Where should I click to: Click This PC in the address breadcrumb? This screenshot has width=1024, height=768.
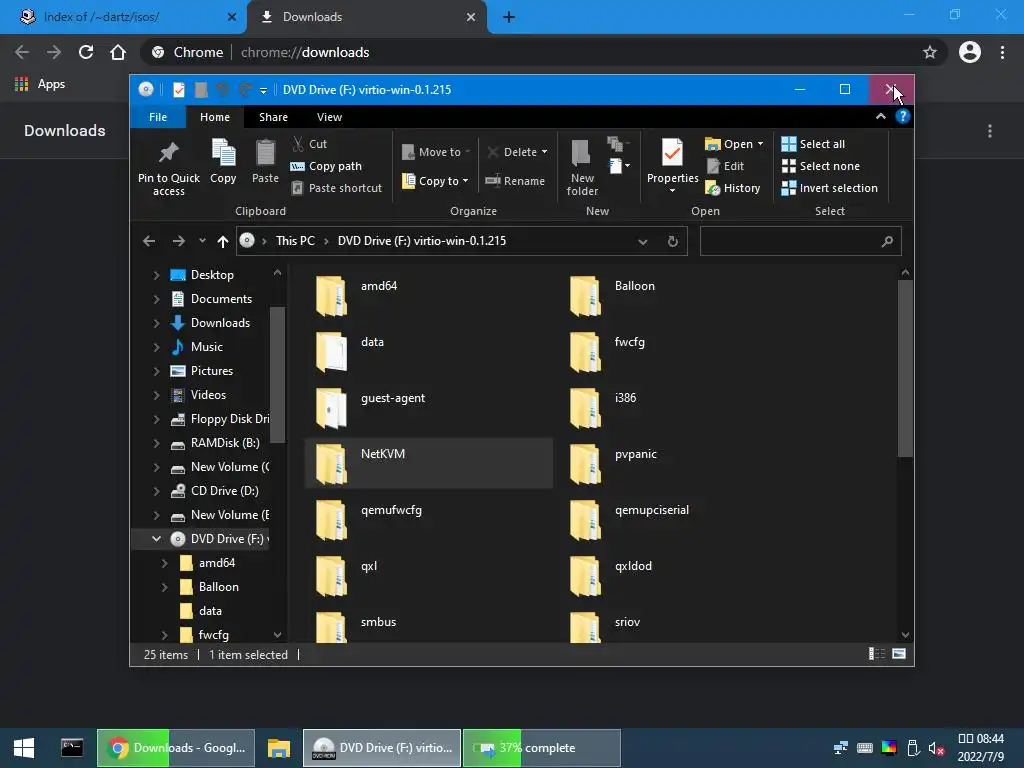(x=295, y=241)
